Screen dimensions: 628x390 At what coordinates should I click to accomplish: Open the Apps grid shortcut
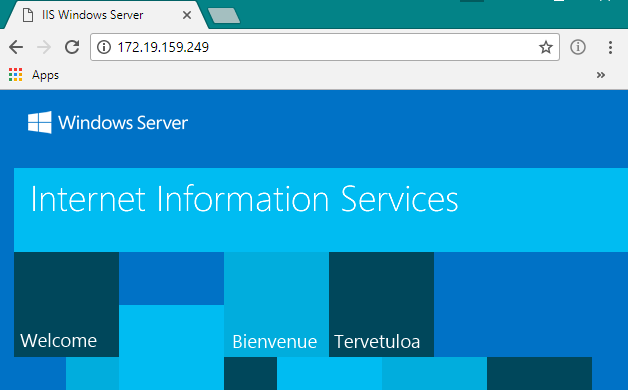coord(34,75)
